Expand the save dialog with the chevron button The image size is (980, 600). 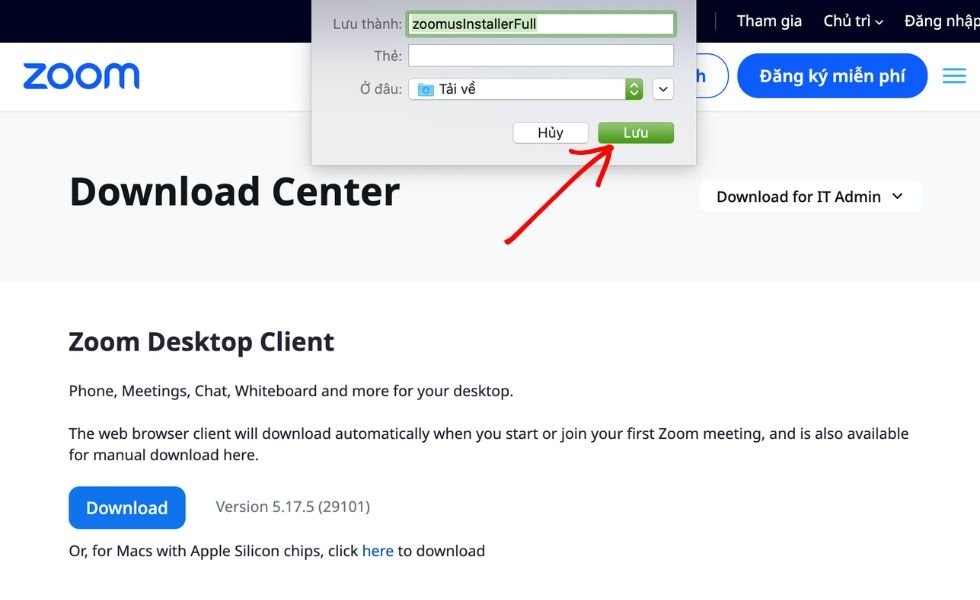coord(662,88)
